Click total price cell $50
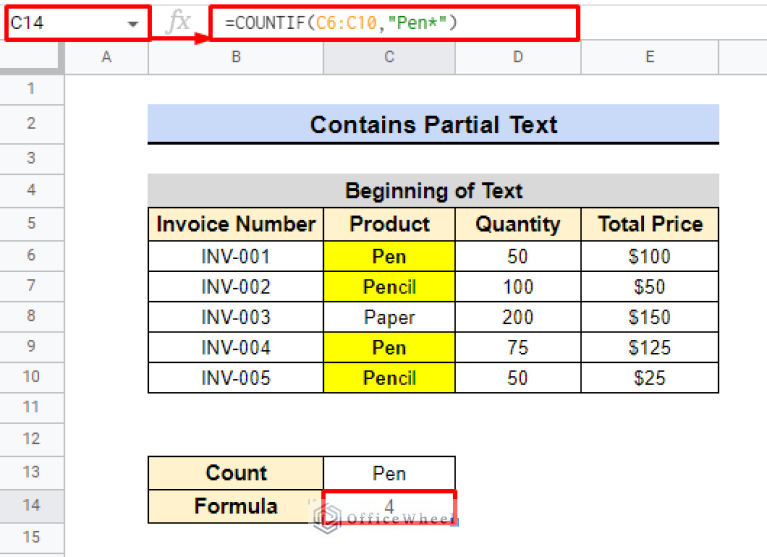The width and height of the screenshot is (767, 557). (650, 287)
